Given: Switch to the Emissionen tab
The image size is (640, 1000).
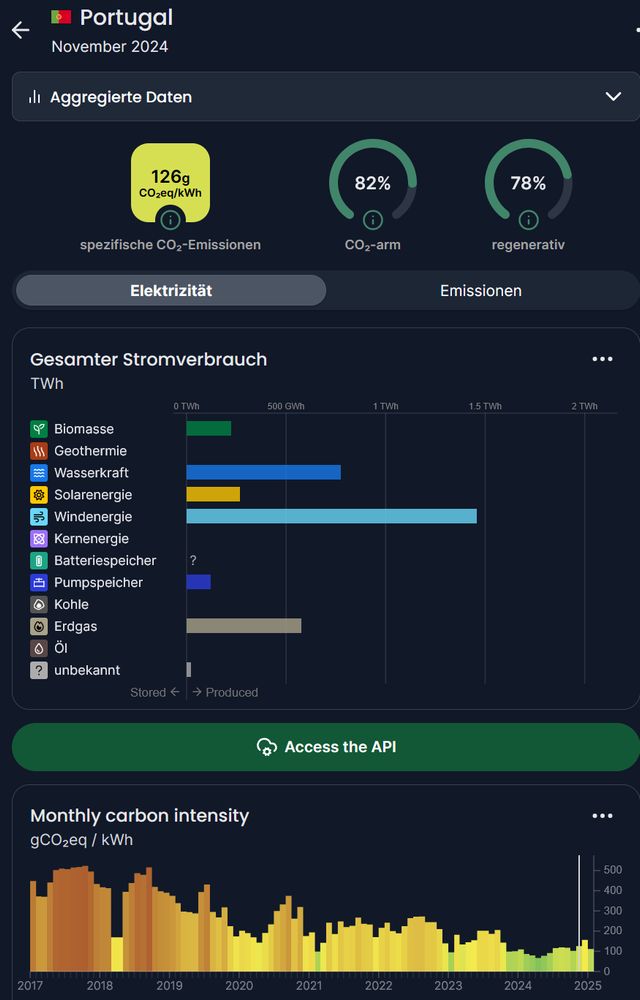Looking at the screenshot, I should [481, 291].
